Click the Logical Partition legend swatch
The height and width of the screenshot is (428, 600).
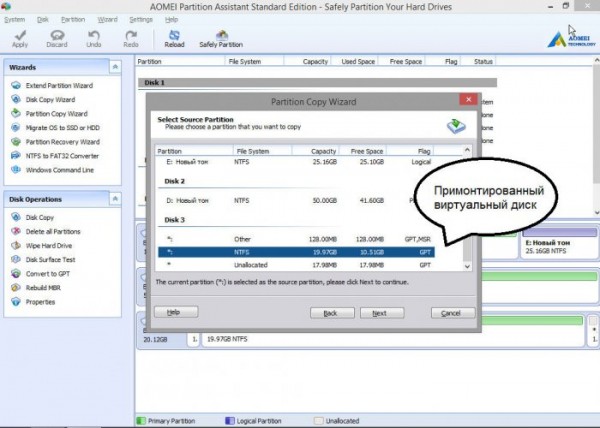click(230, 421)
